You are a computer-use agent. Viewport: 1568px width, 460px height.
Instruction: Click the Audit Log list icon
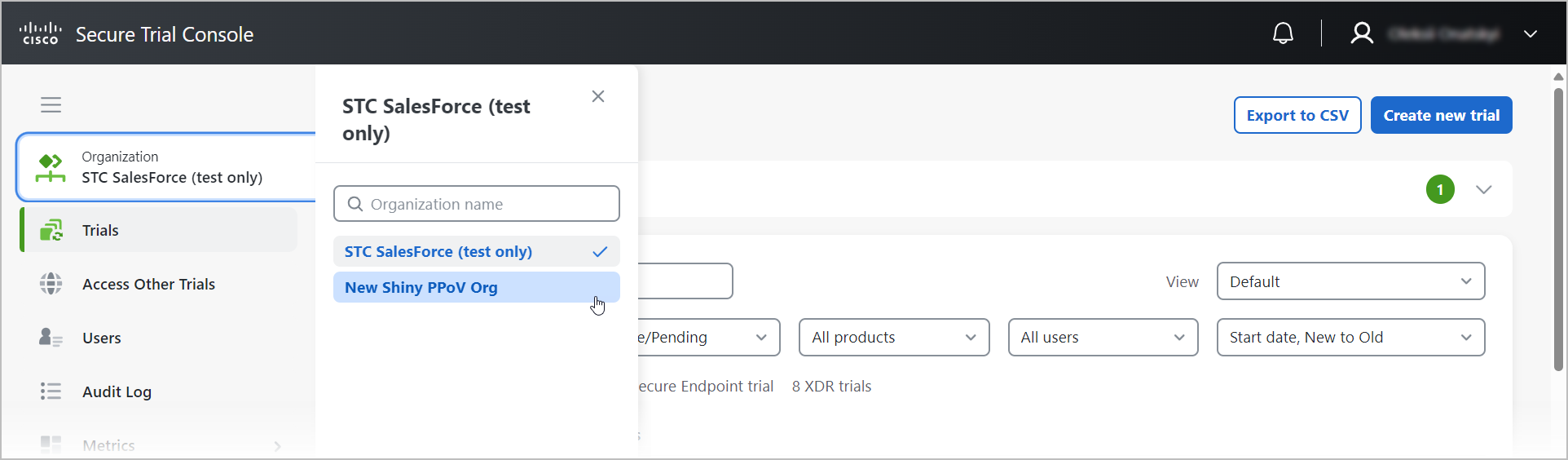click(51, 391)
